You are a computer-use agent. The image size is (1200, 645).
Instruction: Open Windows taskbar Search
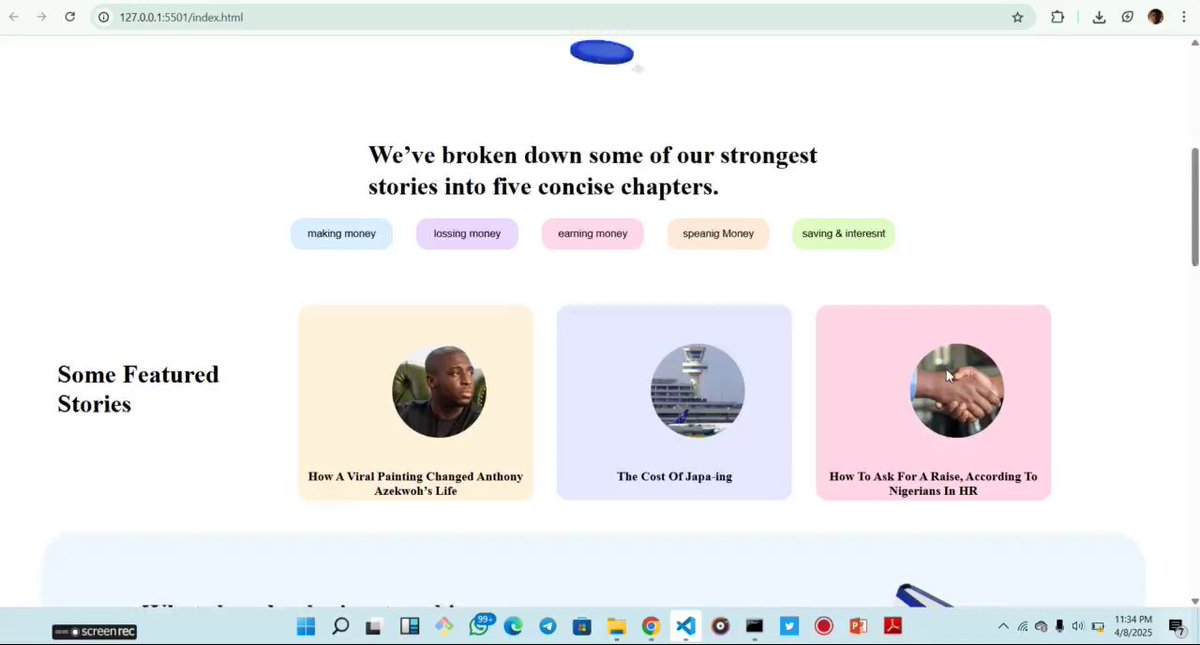tap(341, 627)
